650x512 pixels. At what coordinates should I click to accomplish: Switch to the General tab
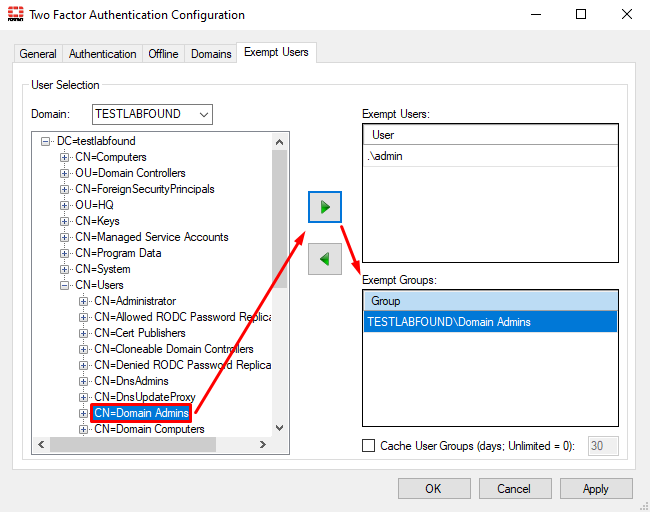point(38,54)
